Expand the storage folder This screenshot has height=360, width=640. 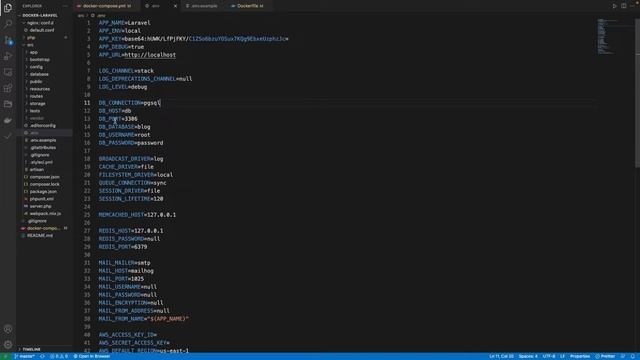click(37, 104)
